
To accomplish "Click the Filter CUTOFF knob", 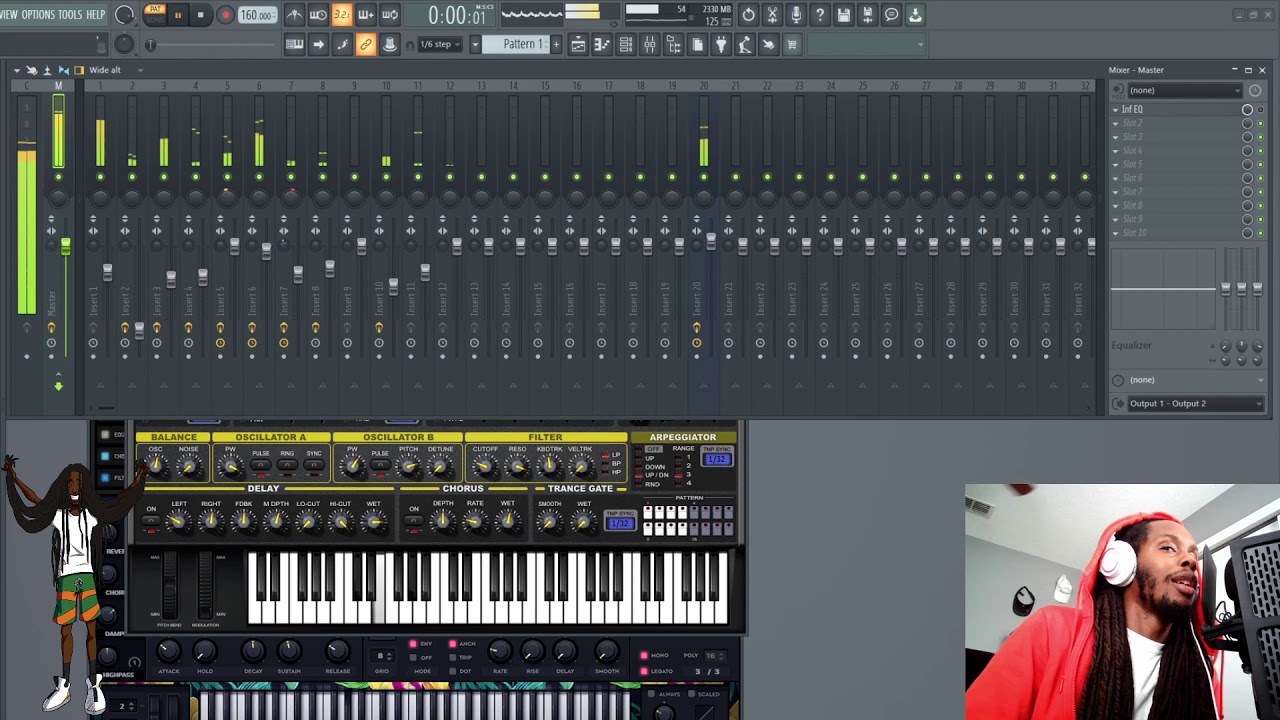I will pos(484,465).
